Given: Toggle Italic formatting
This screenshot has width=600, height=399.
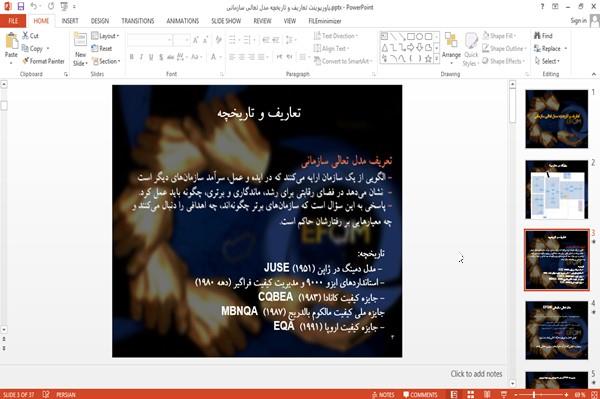Looking at the screenshot, I should [141, 57].
